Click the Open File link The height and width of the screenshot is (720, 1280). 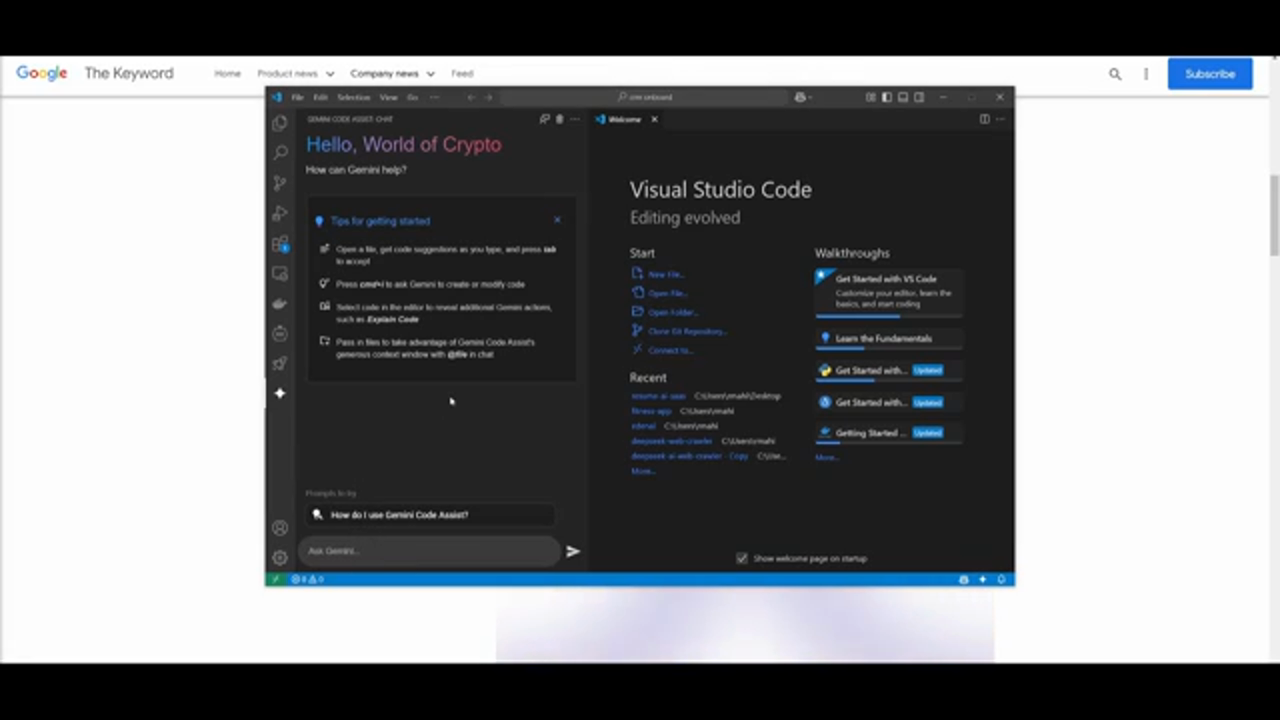coord(659,293)
